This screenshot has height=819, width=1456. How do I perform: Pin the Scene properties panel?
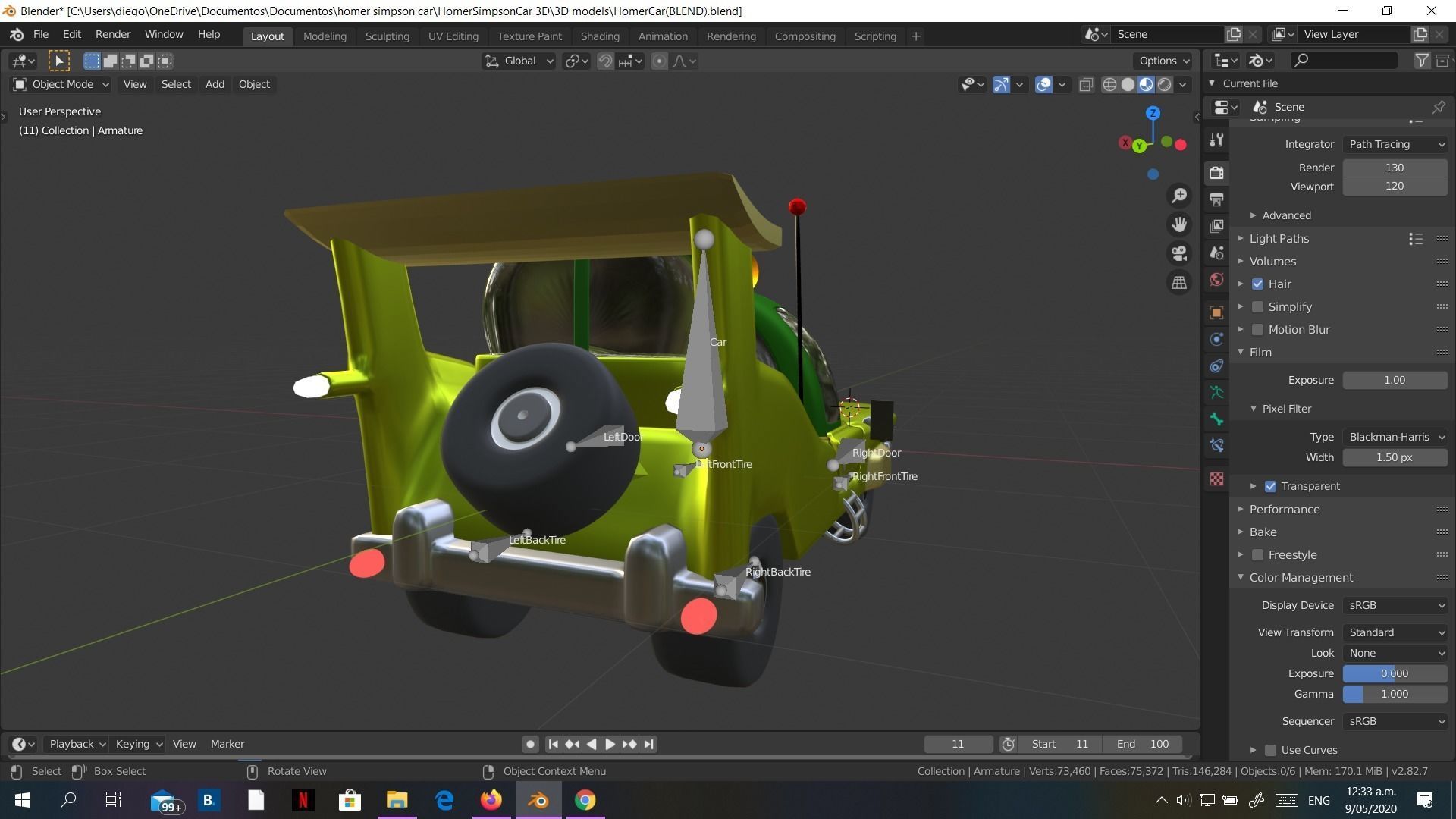click(x=1438, y=107)
